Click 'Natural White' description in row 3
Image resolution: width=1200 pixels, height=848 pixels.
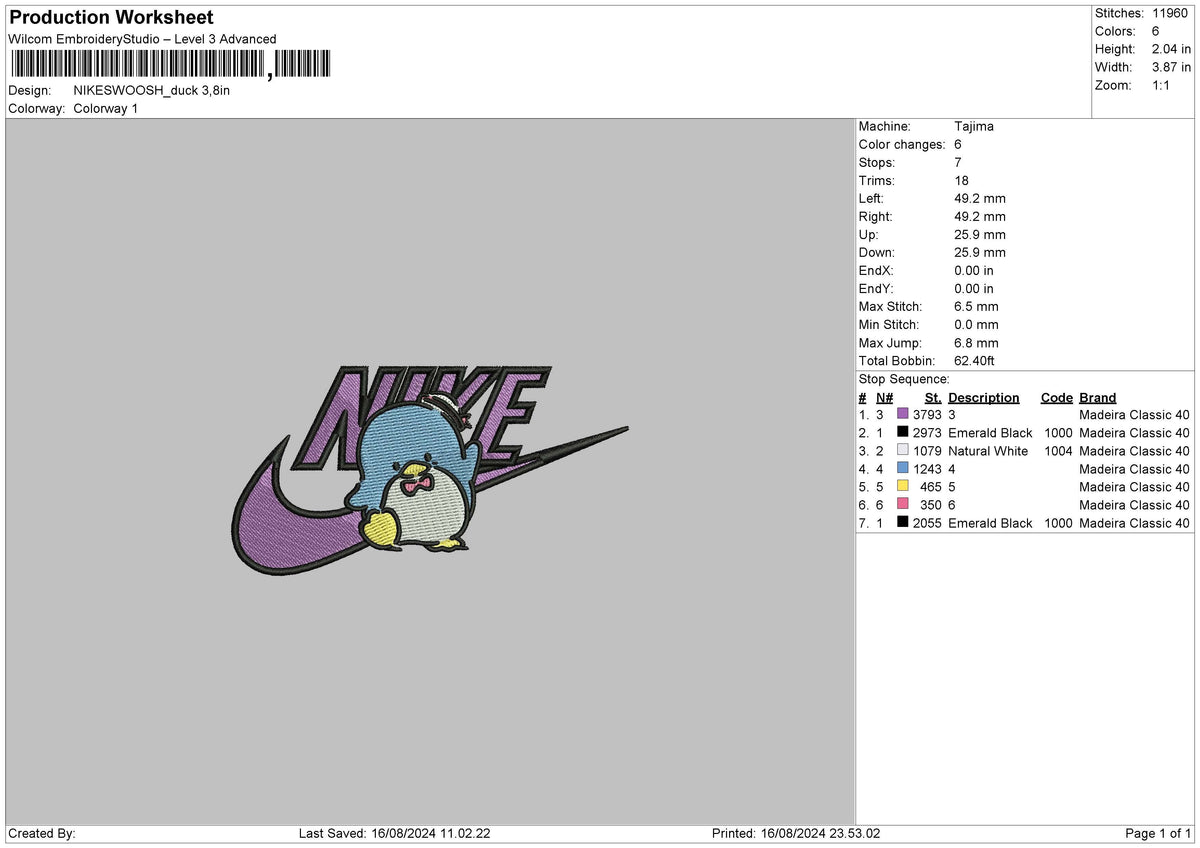(x=988, y=450)
